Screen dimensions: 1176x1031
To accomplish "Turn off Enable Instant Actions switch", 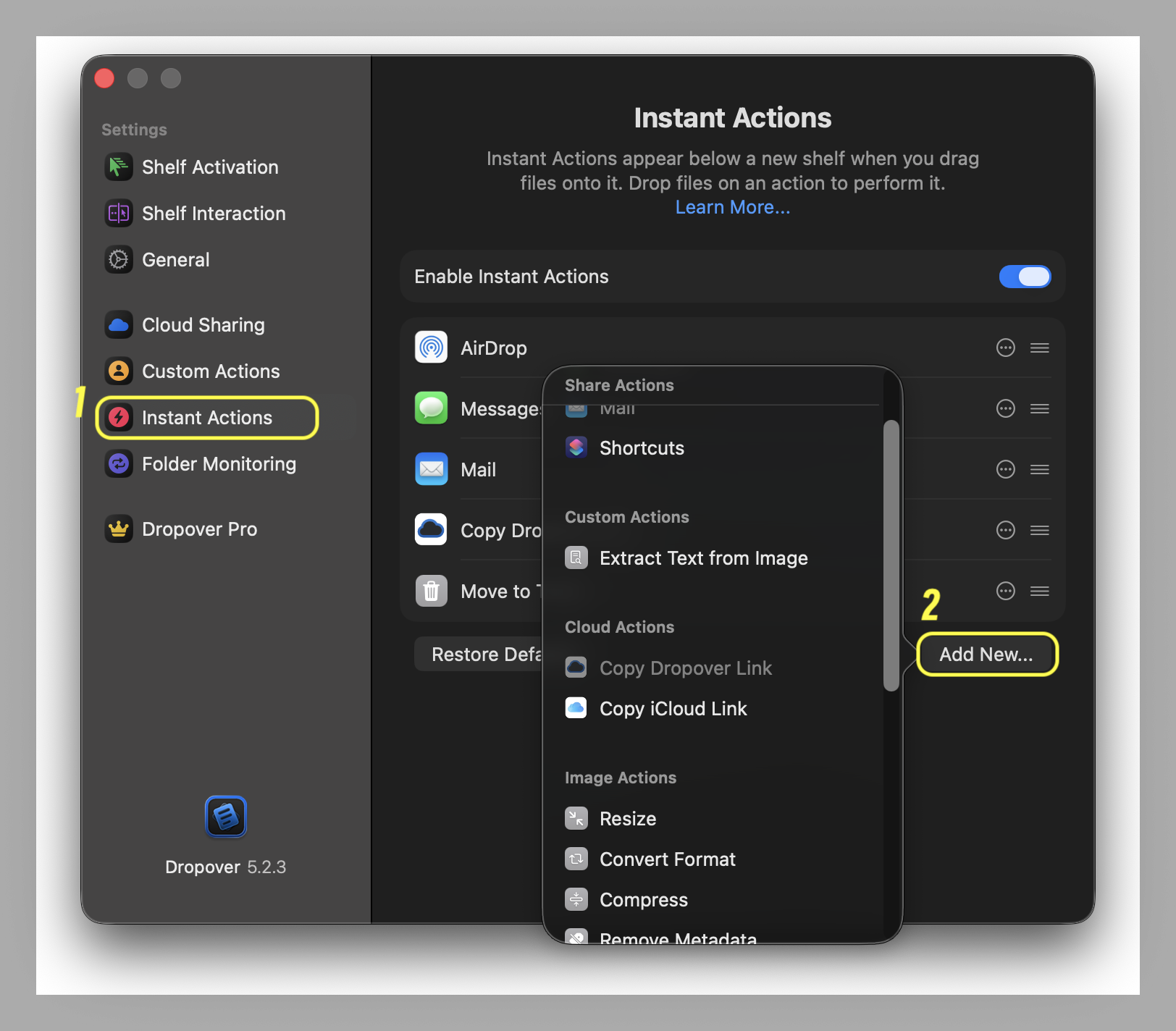I will [1025, 277].
